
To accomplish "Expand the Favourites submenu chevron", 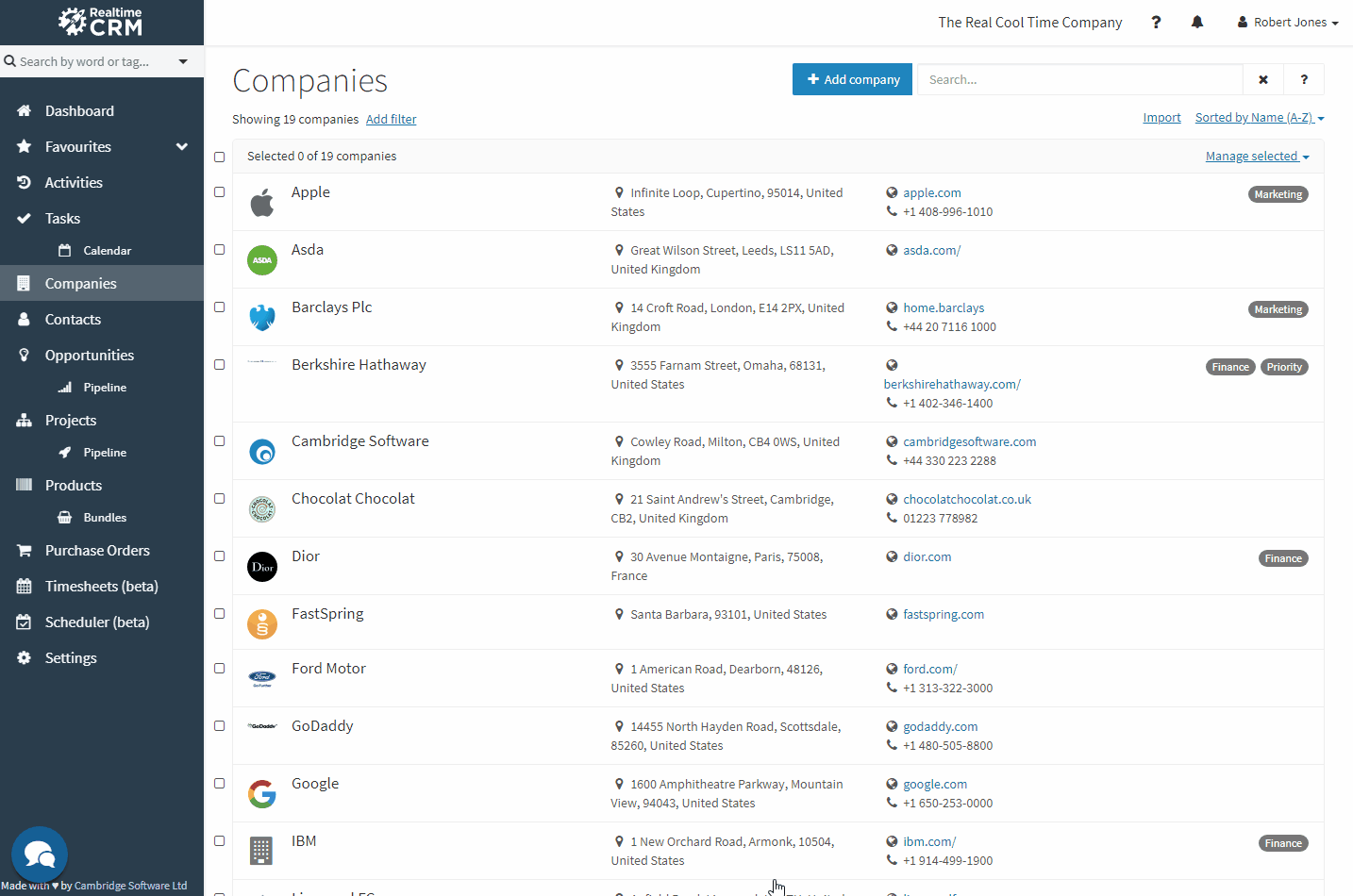I will 182,147.
